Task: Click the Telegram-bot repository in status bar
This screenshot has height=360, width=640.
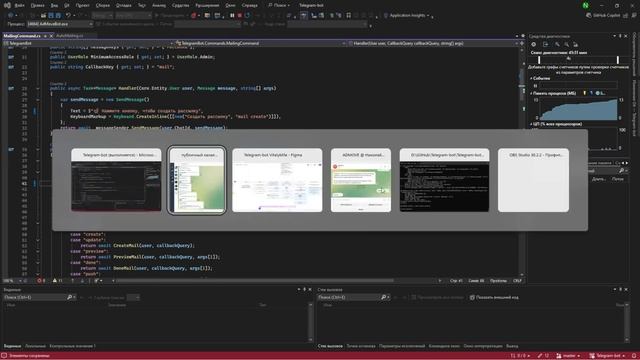Action: pyautogui.click(x=608, y=356)
